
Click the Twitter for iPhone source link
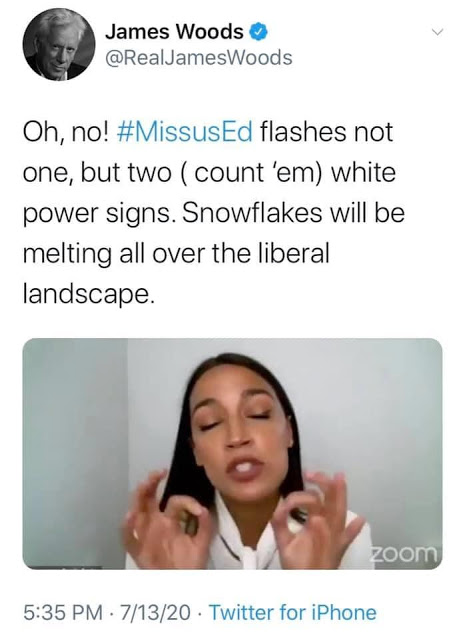click(x=293, y=612)
